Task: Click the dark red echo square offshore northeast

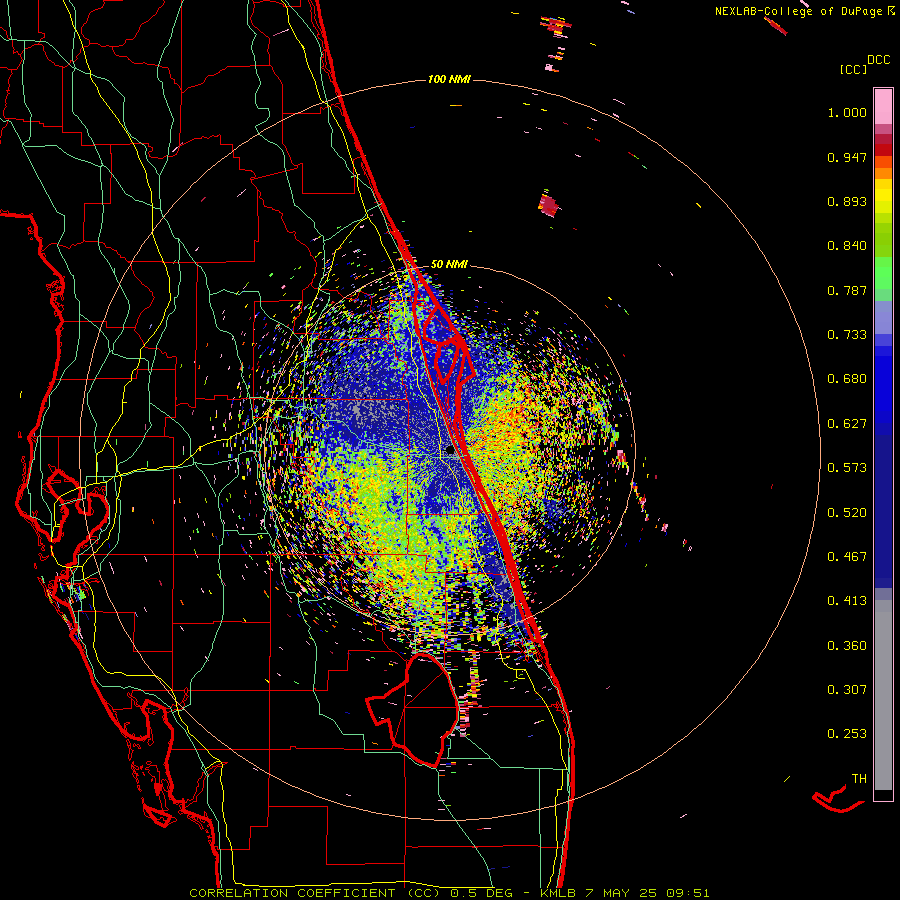Action: coord(549,205)
